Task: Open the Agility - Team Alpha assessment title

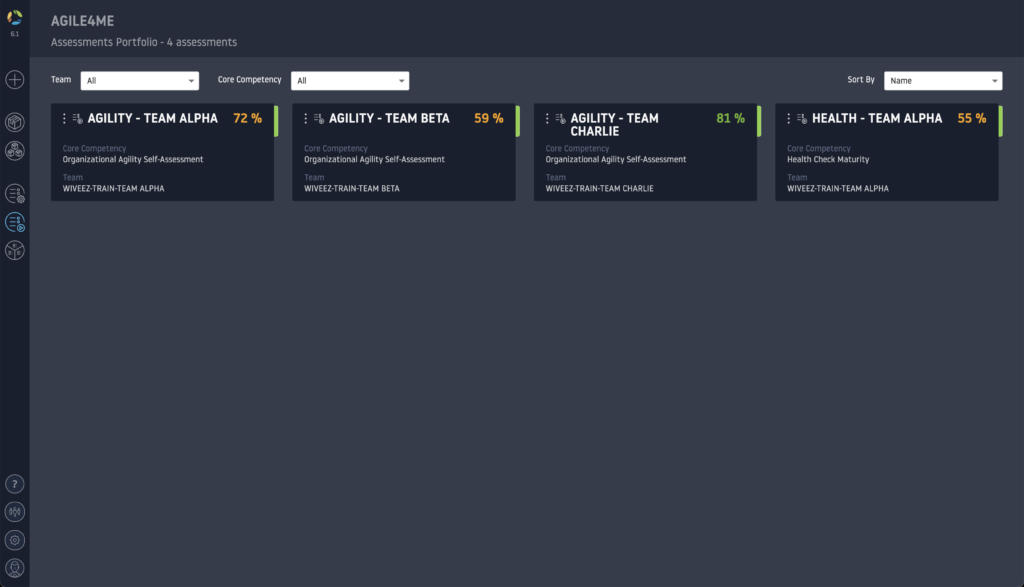Action: pyautogui.click(x=152, y=118)
